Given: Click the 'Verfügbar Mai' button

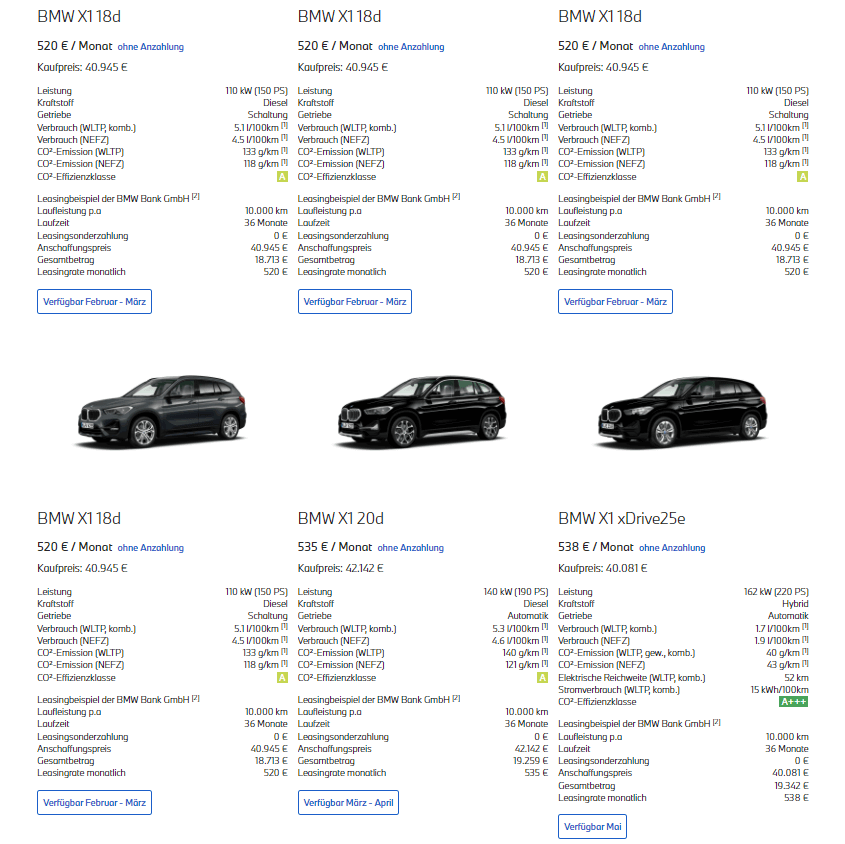Looking at the screenshot, I should pos(592,826).
